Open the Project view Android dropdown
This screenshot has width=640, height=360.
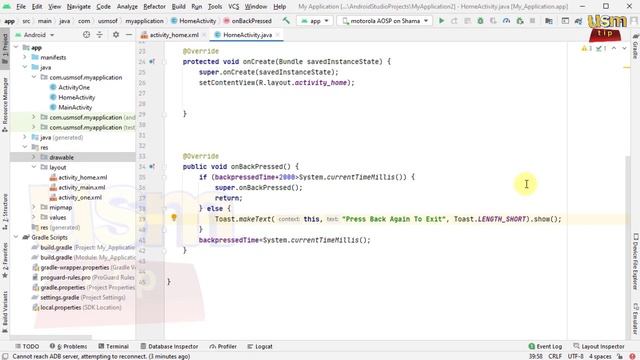tap(35, 35)
